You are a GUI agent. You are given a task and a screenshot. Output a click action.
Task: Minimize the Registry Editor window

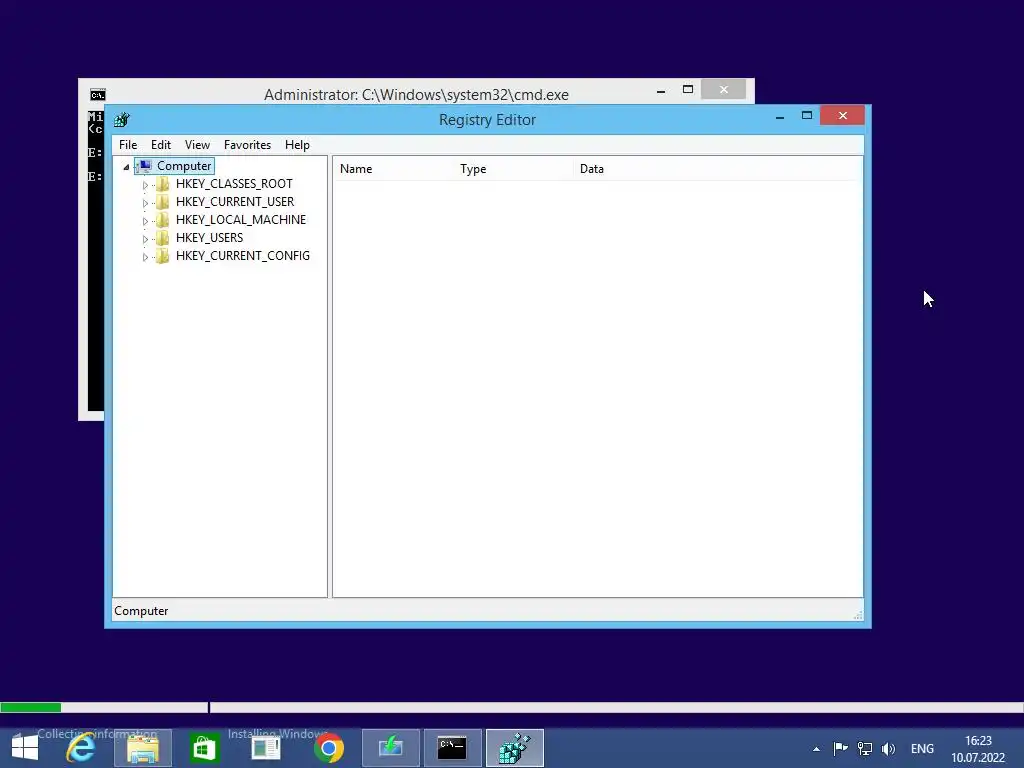point(780,116)
